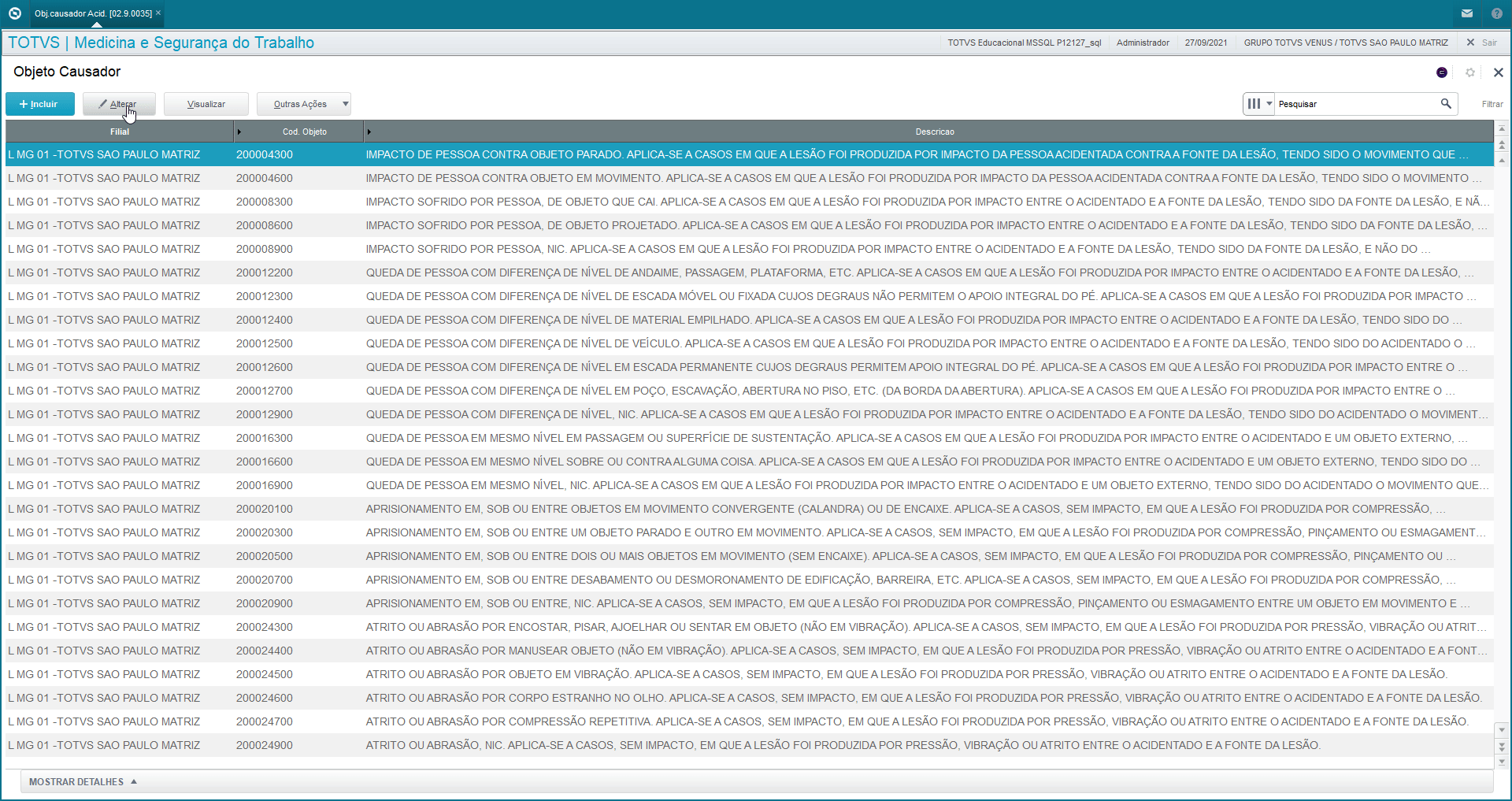Click the Incluir button
This screenshot has width=1512, height=801.
point(39,104)
